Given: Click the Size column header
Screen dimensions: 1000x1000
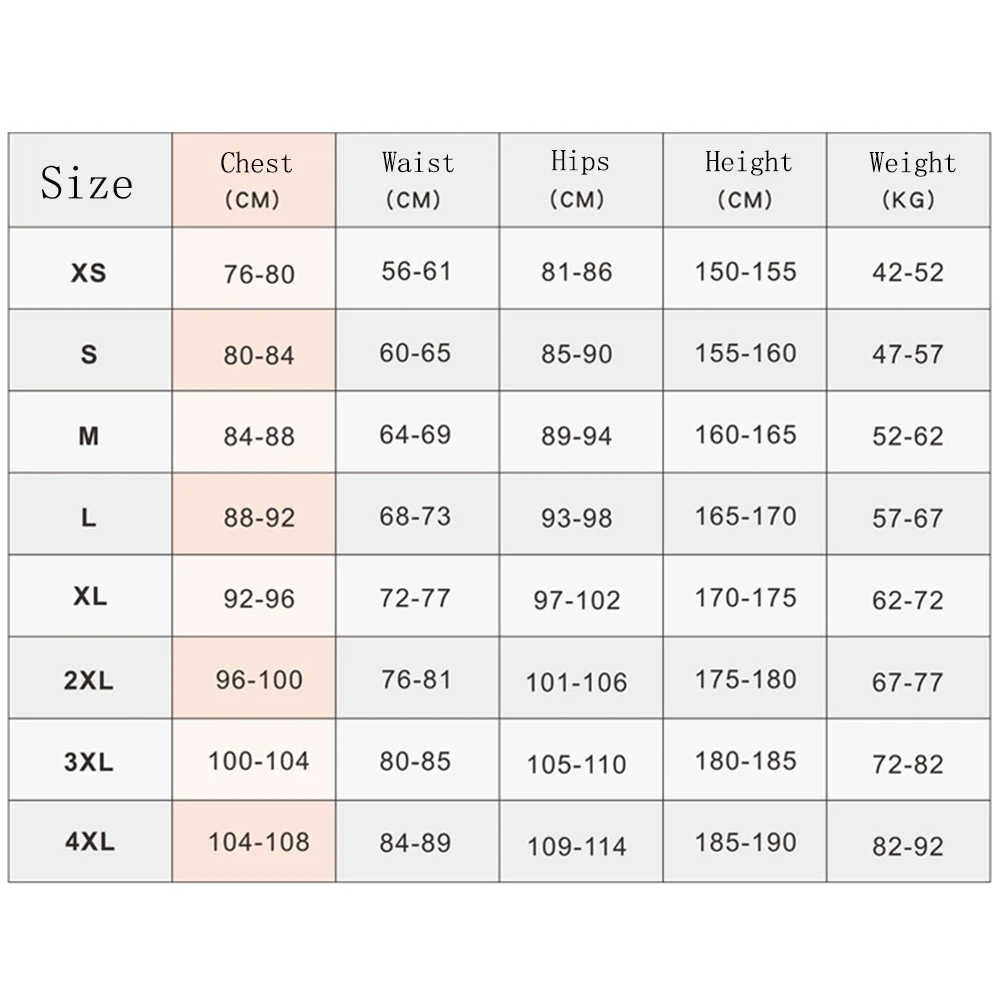Looking at the screenshot, I should [x=87, y=183].
